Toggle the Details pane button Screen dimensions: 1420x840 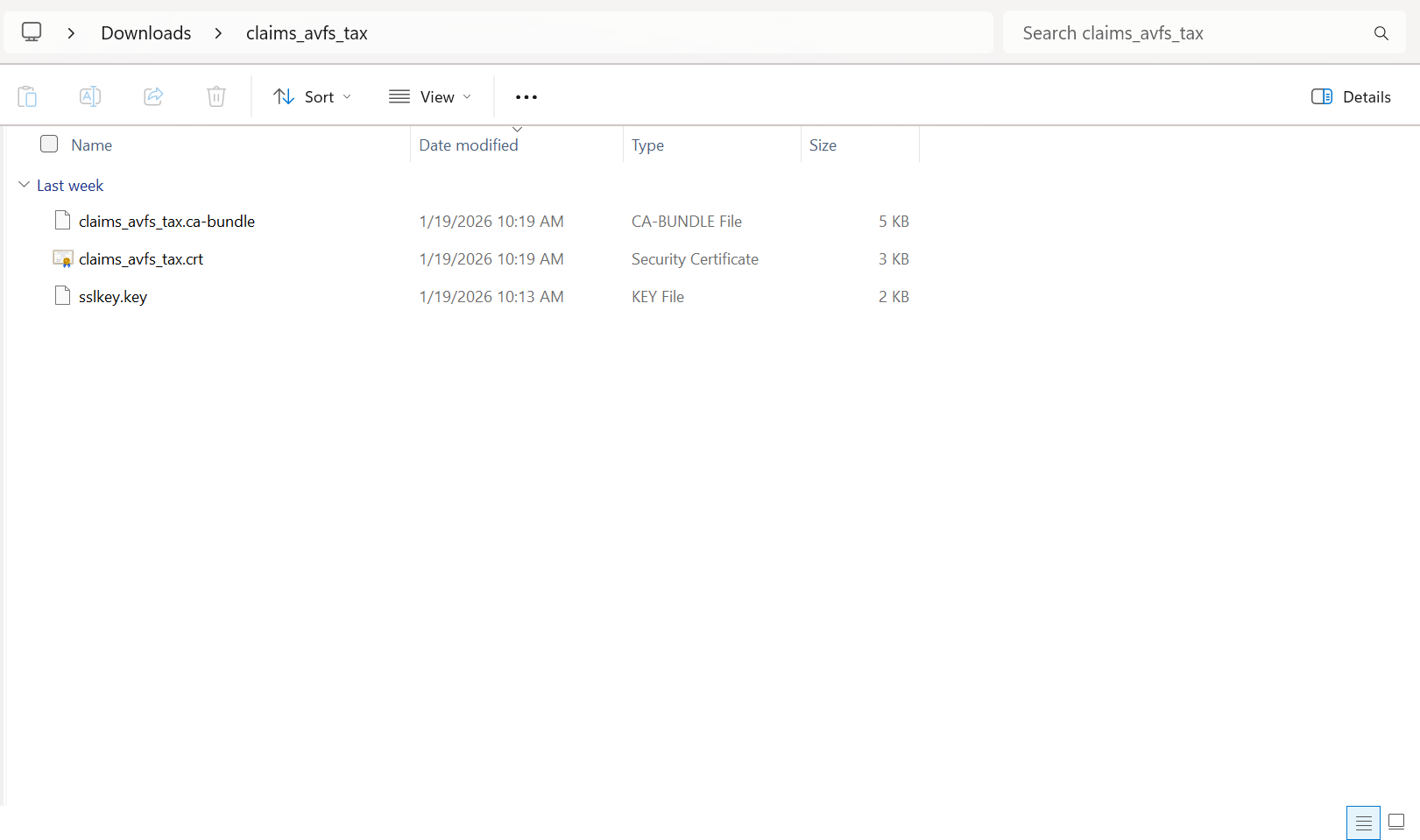1351,97
